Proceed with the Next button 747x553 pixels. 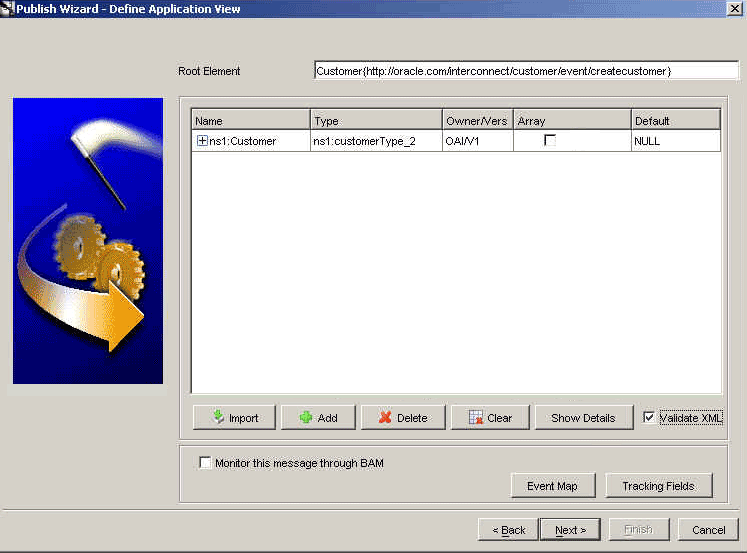(x=570, y=530)
